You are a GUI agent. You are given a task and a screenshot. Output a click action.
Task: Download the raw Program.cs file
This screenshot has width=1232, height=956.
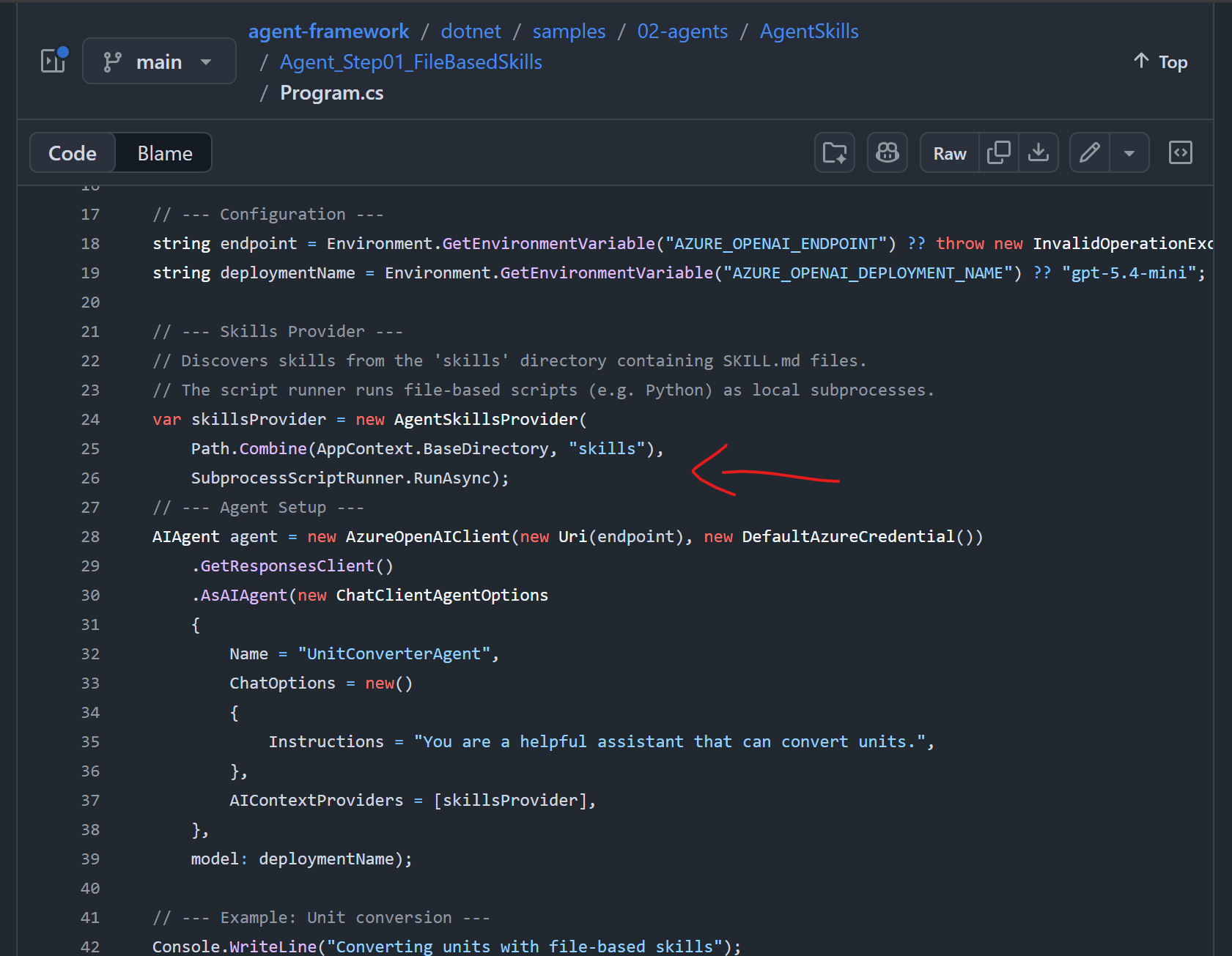pyautogui.click(x=1039, y=152)
